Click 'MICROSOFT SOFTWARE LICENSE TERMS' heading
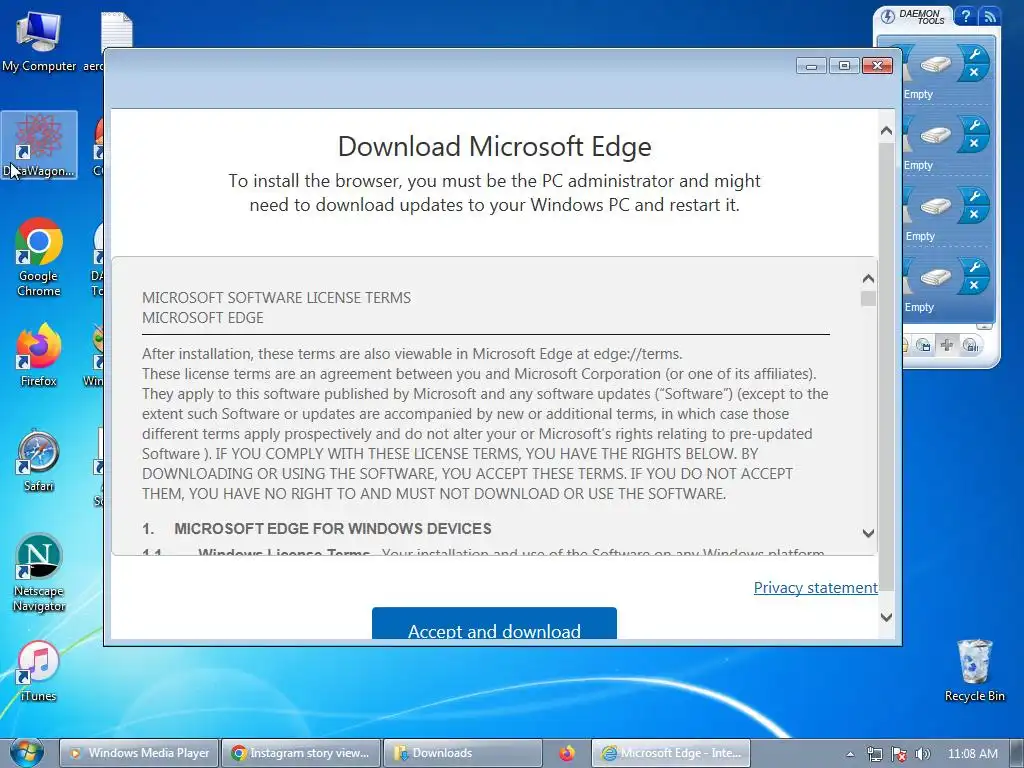The image size is (1024, 768). pyautogui.click(x=276, y=298)
